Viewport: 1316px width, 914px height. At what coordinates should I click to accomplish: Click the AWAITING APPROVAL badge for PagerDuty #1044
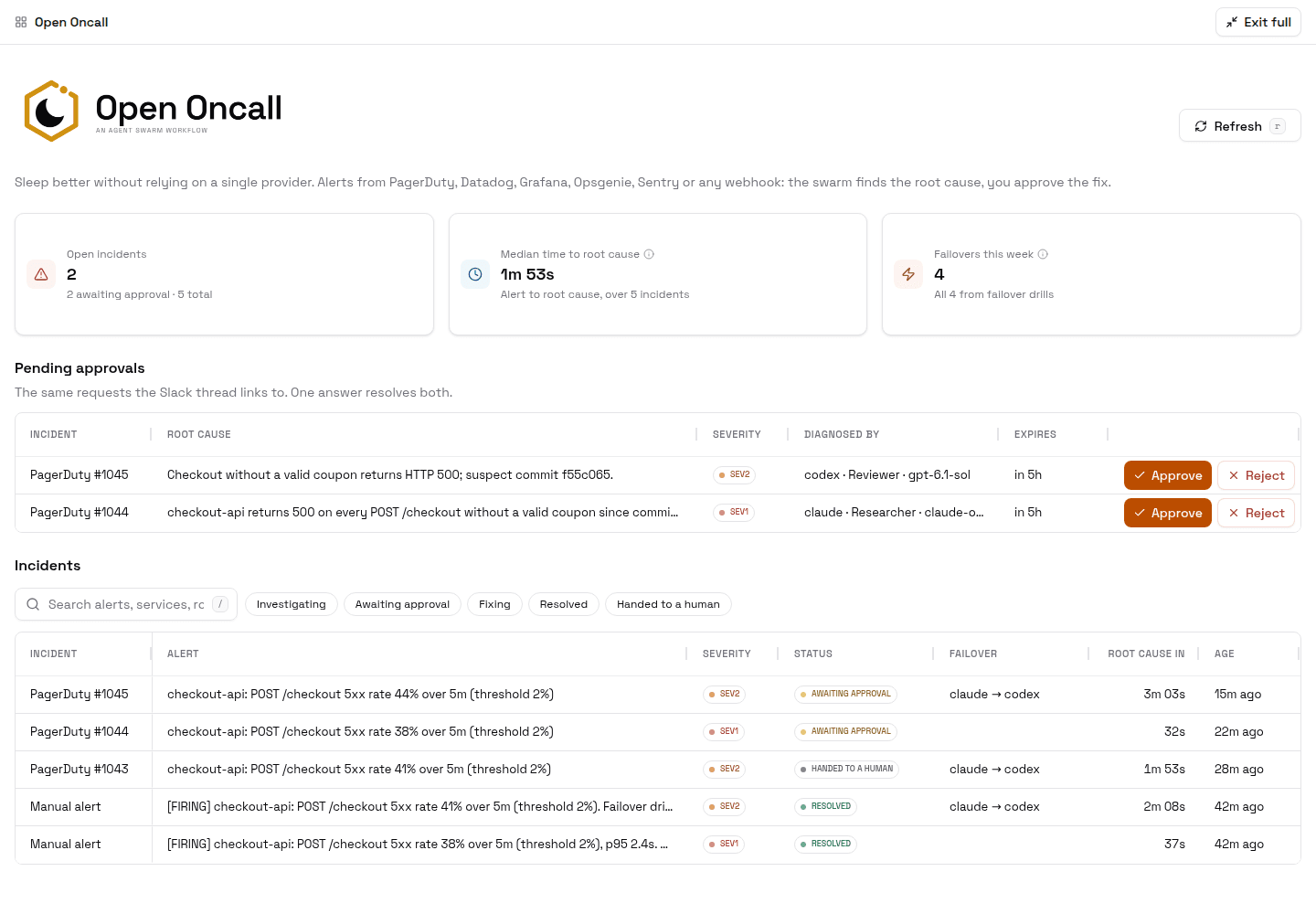pyautogui.click(x=845, y=731)
